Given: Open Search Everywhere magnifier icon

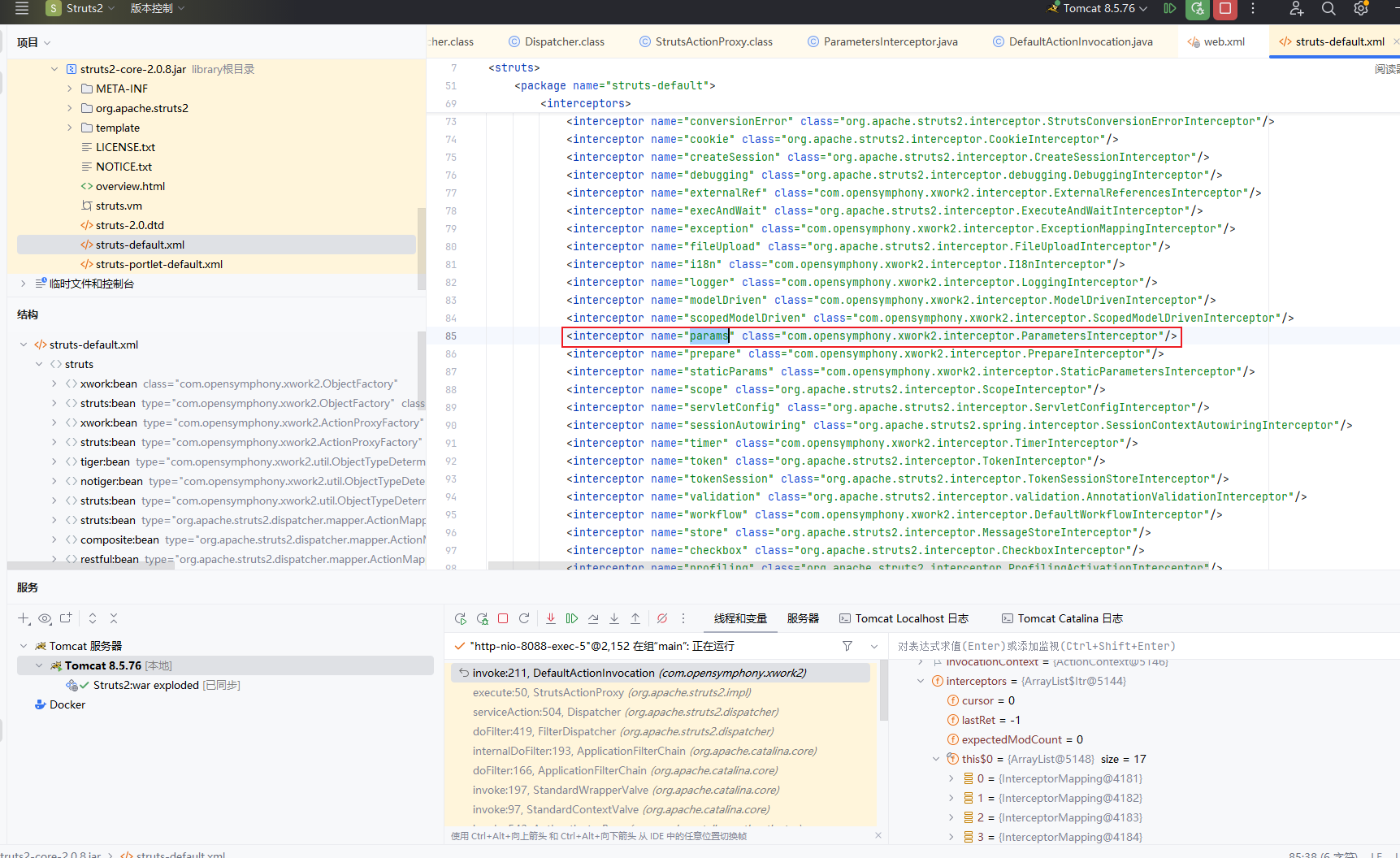Looking at the screenshot, I should click(x=1328, y=9).
